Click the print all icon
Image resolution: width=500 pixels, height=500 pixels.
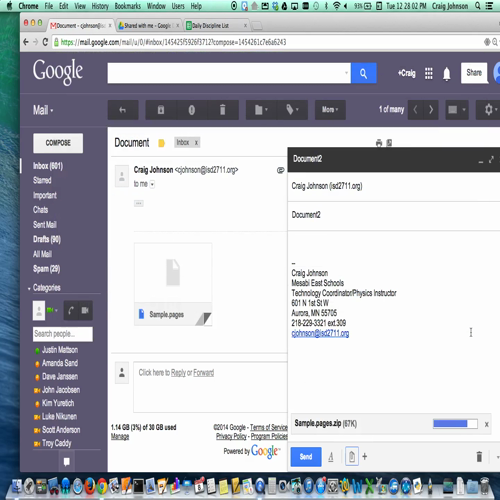(x=379, y=143)
